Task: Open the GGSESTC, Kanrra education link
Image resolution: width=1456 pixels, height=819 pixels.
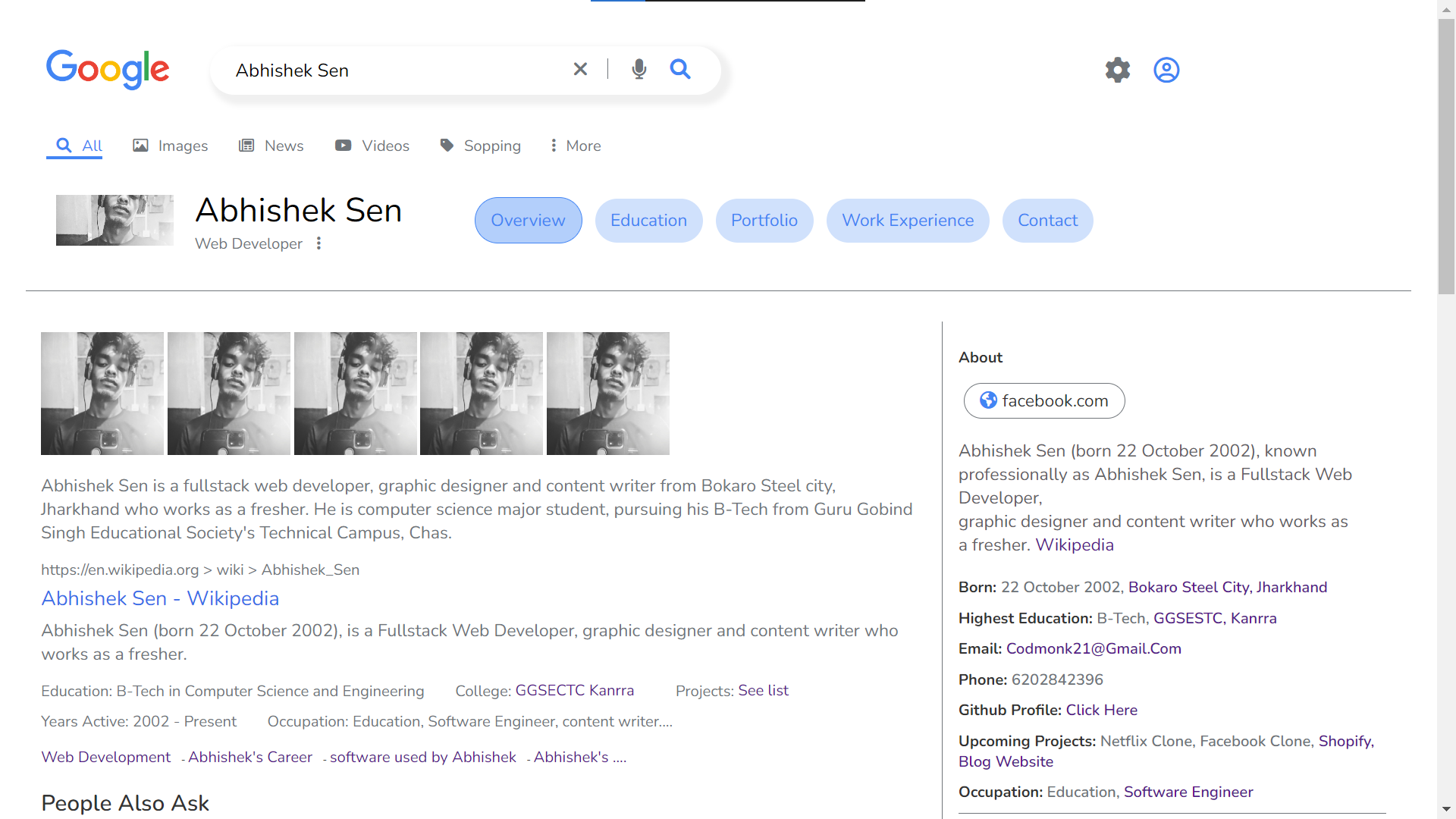Action: (x=1215, y=618)
